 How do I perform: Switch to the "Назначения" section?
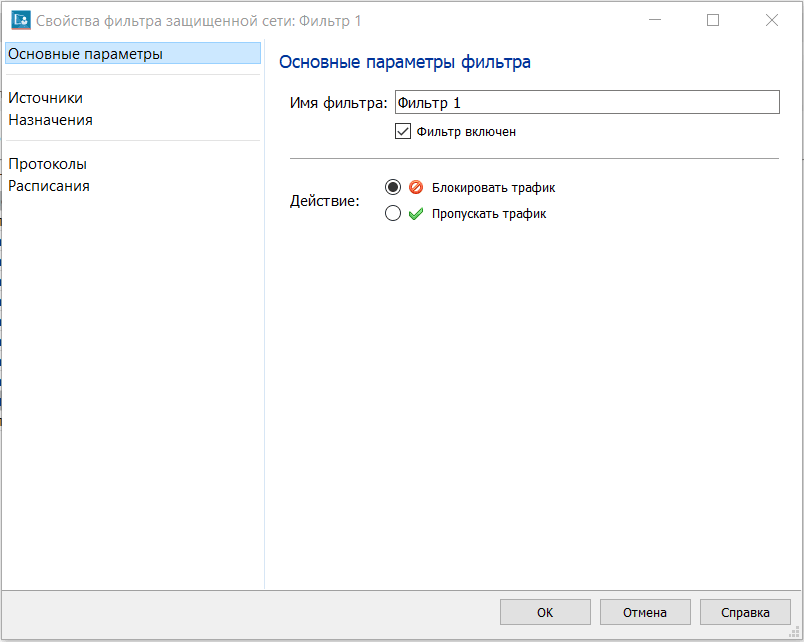51,120
